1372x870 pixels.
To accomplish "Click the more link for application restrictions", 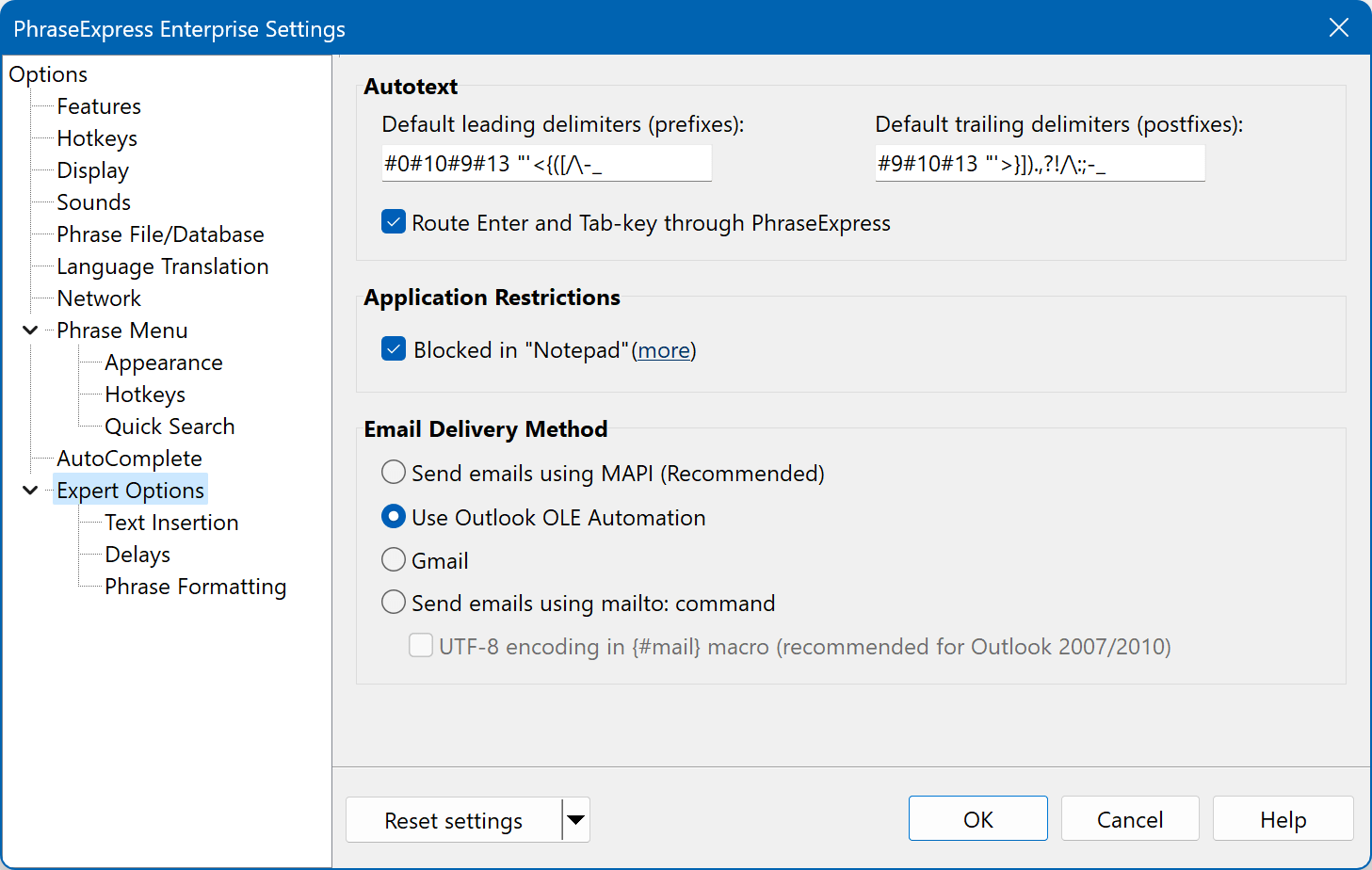I will [x=664, y=350].
